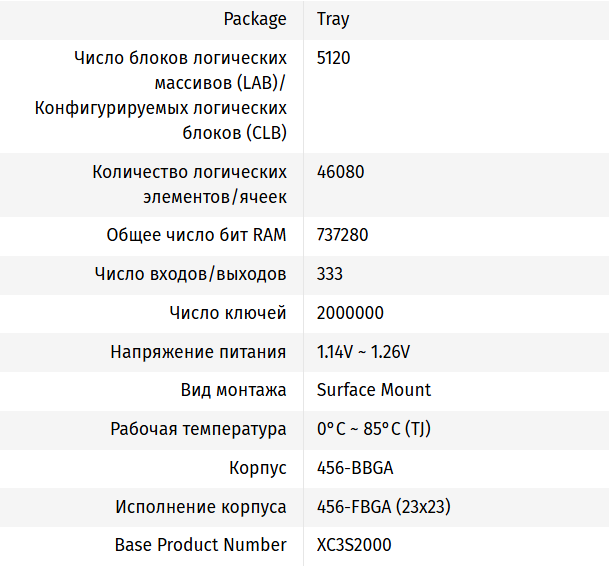Select the 1.14V ~ 1.26V voltage value
609x570 pixels.
(363, 352)
